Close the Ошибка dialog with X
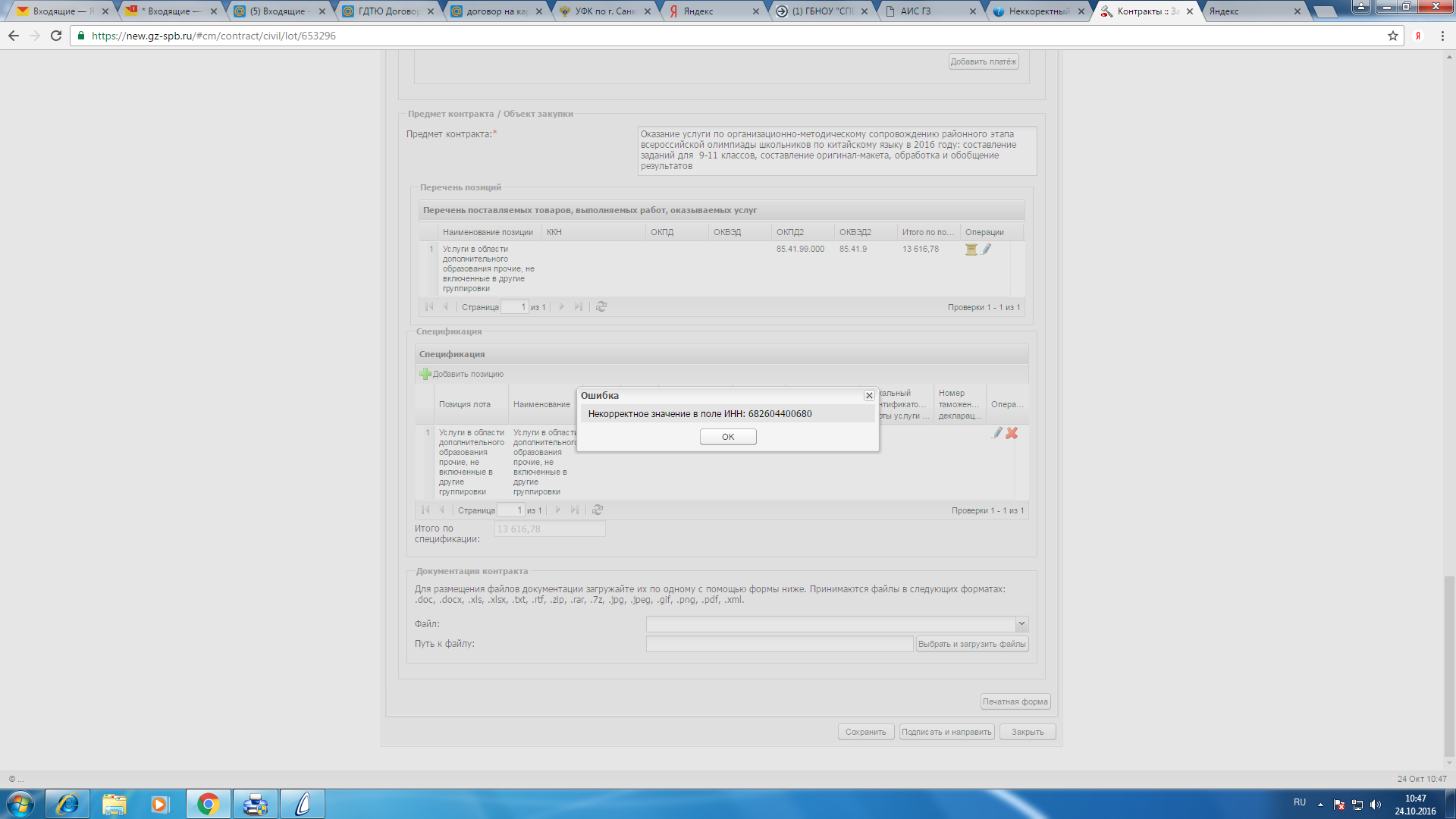The height and width of the screenshot is (819, 1456). coord(869,396)
